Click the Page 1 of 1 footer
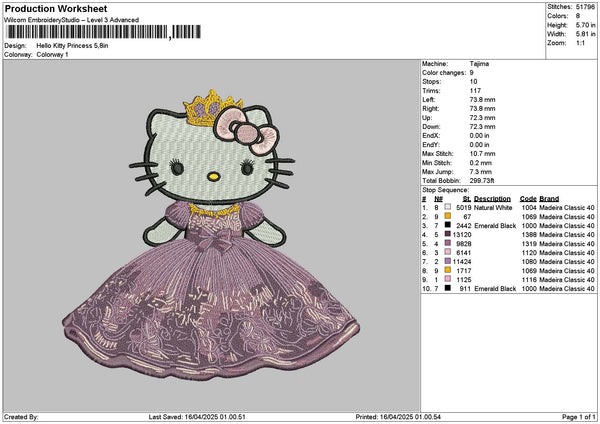Viewport: 600px width, 424px height. coord(579,417)
